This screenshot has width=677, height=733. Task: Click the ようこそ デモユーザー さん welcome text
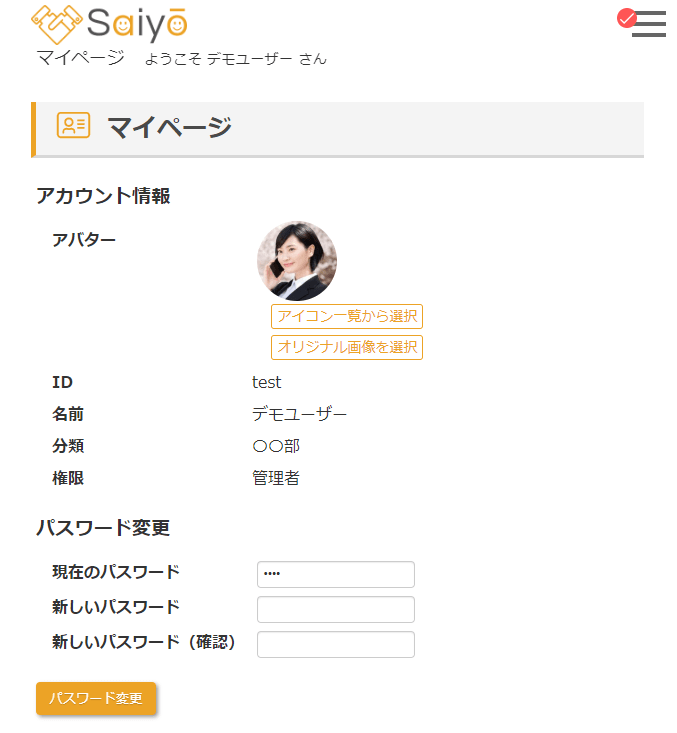pos(235,59)
